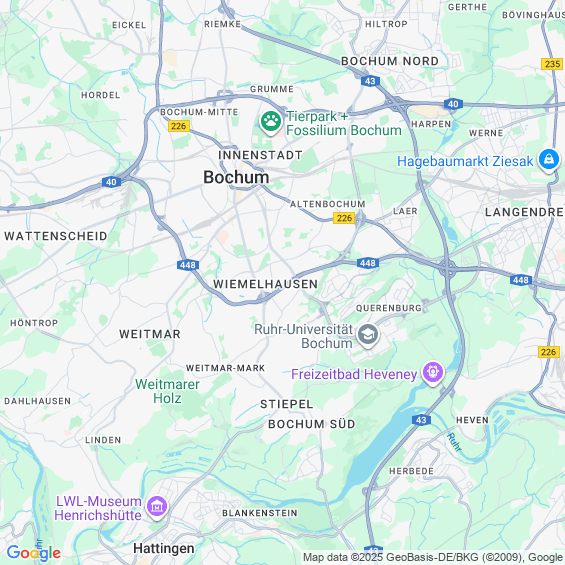Click the 226 road shield near Bochum-Mitte
Screen dimensions: 565x565
(179, 126)
